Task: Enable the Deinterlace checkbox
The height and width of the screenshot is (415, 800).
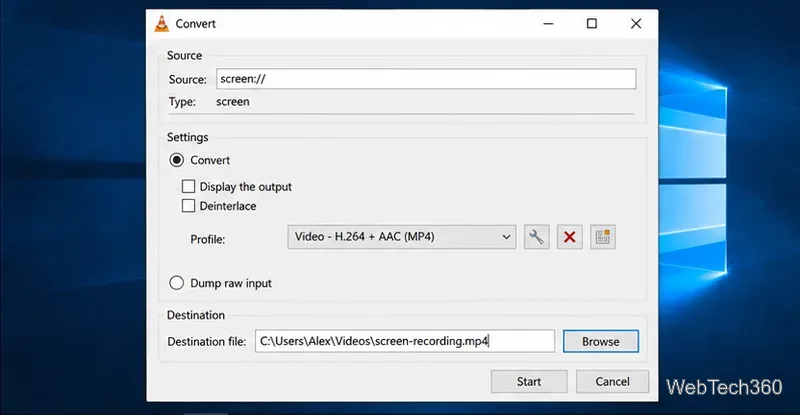Action: pos(188,206)
